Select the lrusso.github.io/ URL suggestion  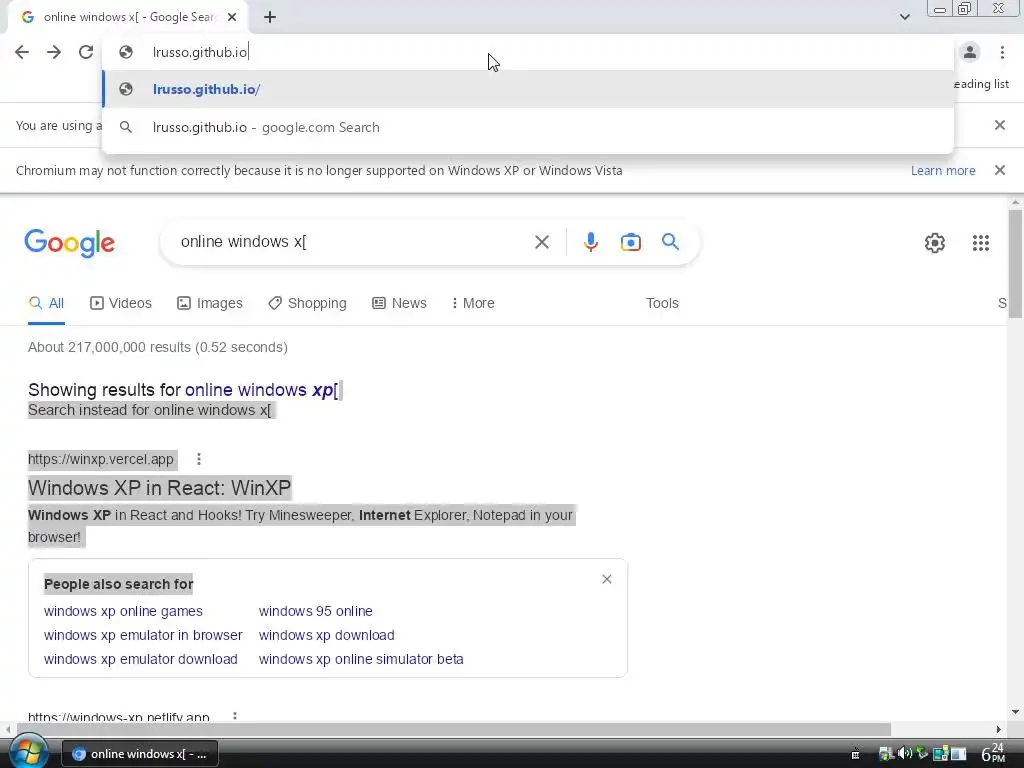528,89
